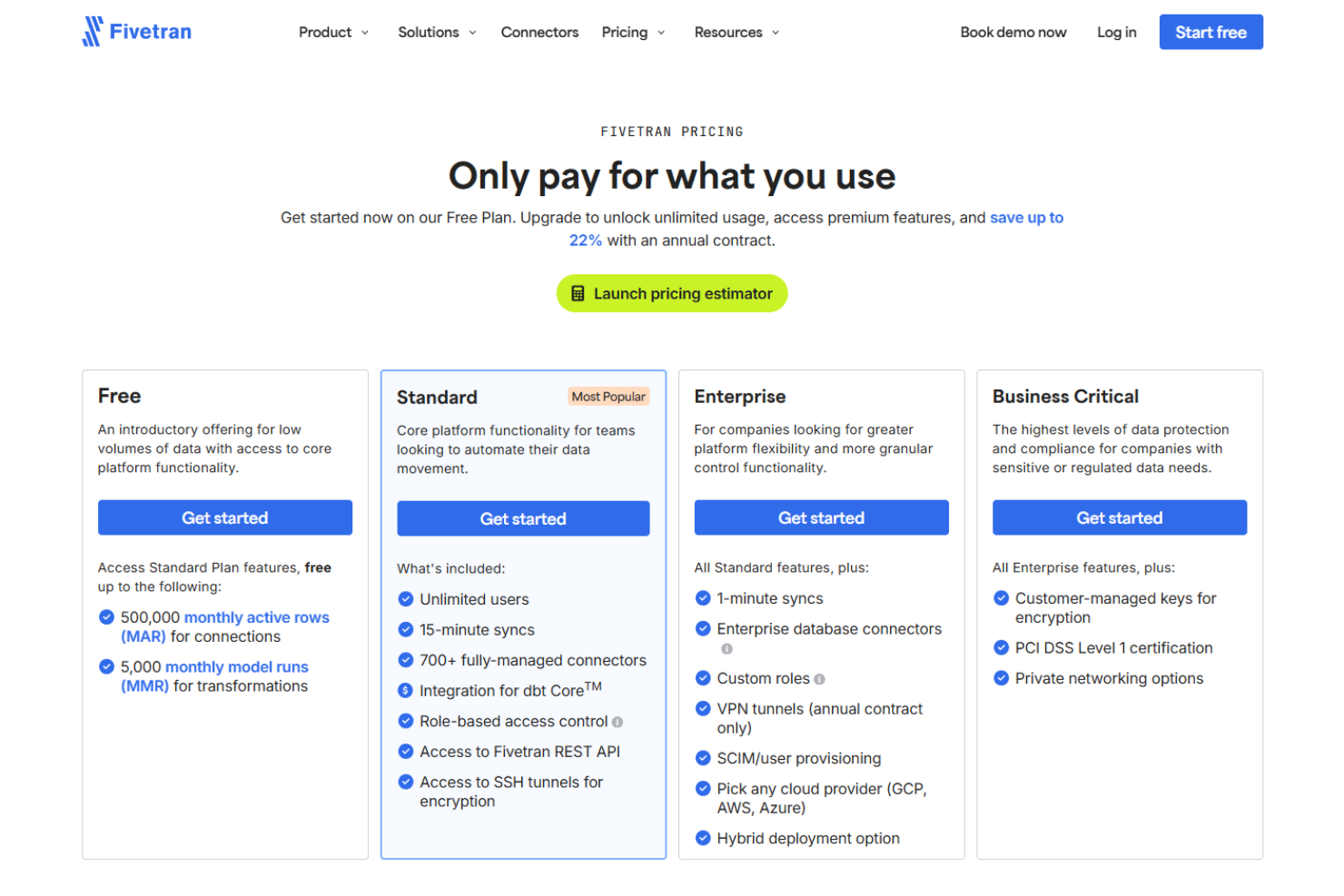Click check icon beside Pick any cloud provider
Viewport: 1344px width, 896px height.
[x=703, y=789]
